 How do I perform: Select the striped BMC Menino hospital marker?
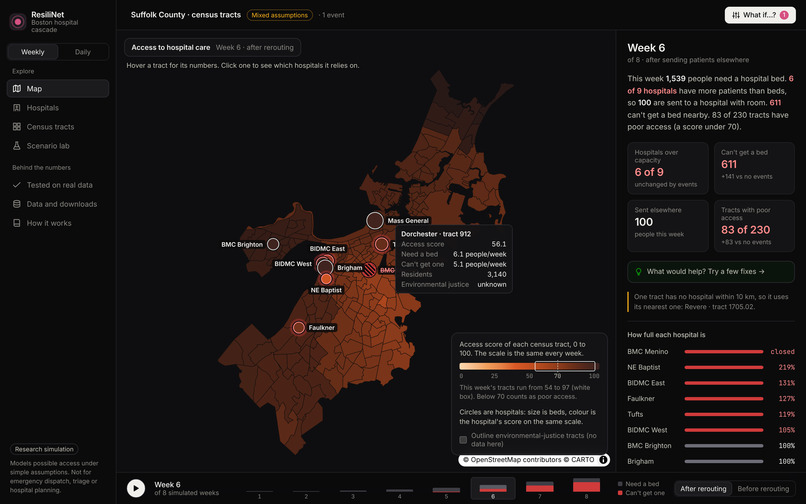click(369, 269)
